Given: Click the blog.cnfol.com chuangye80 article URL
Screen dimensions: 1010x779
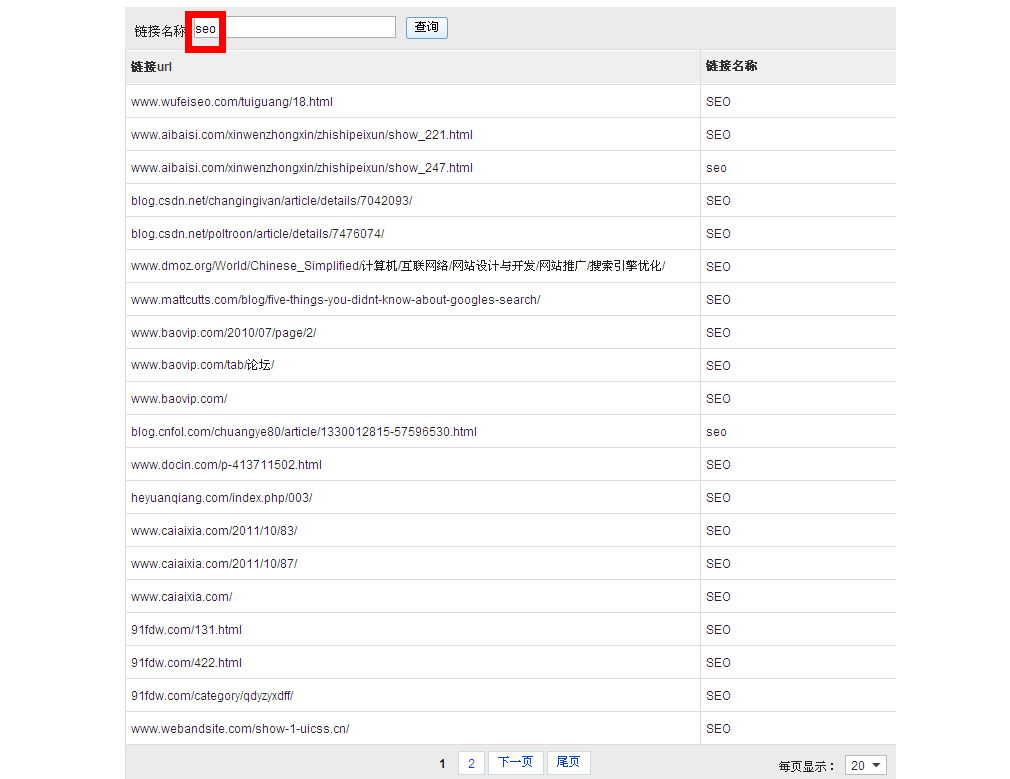Looking at the screenshot, I should tap(303, 432).
